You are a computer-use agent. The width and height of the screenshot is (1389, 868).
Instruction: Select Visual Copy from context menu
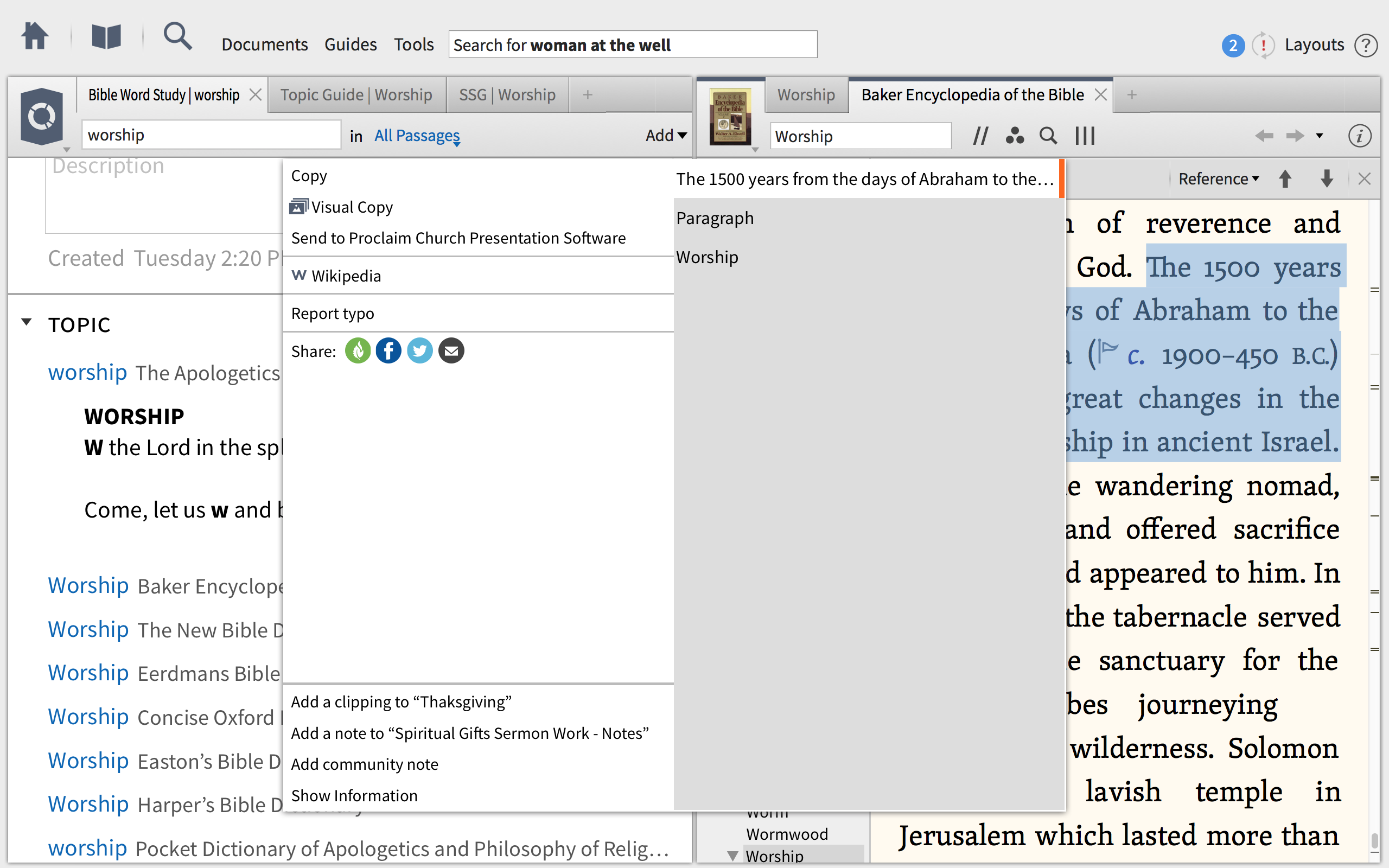pos(351,207)
